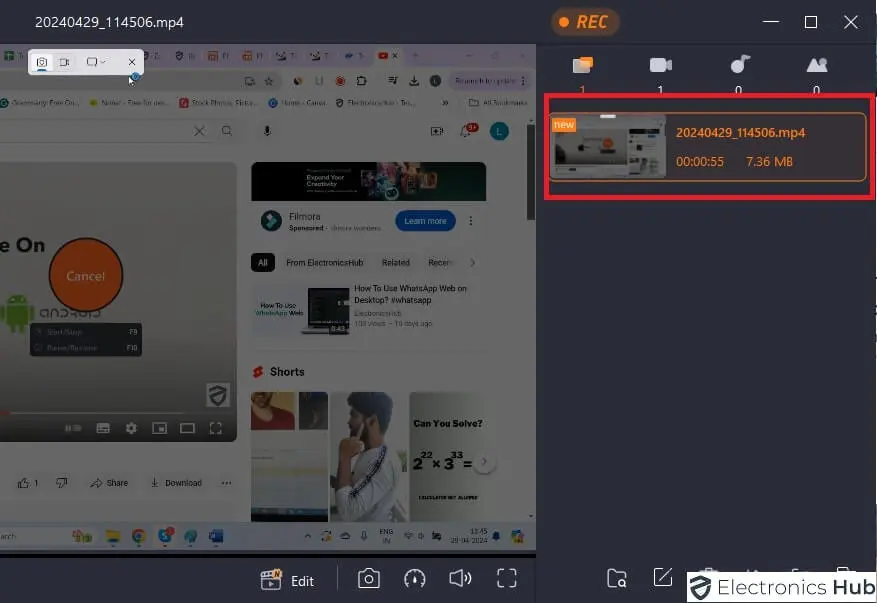Open All Bookmarks folder in preview
Image resolution: width=877 pixels, height=603 pixels.
498,102
